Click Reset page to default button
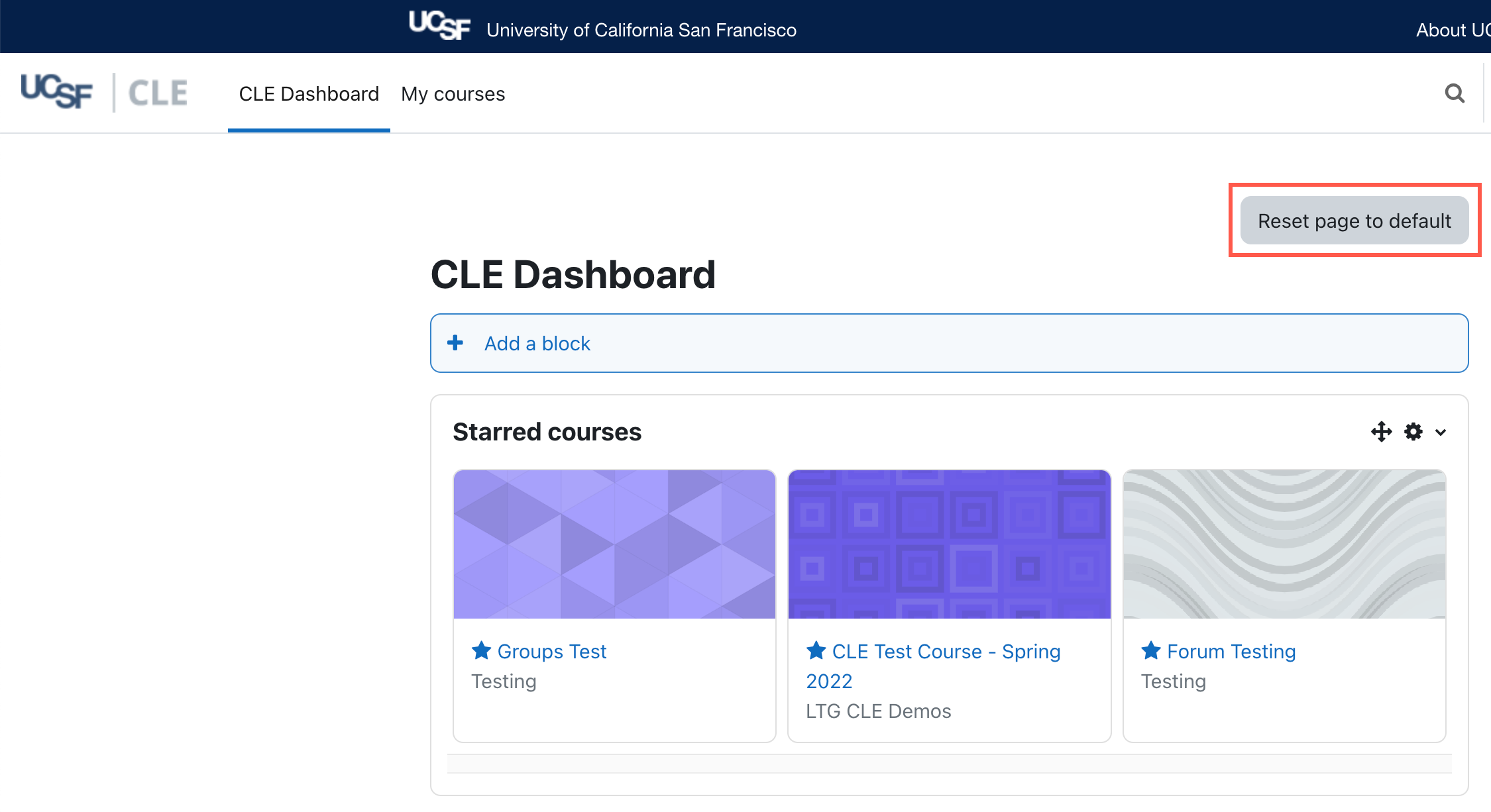1491x812 pixels. pos(1354,221)
